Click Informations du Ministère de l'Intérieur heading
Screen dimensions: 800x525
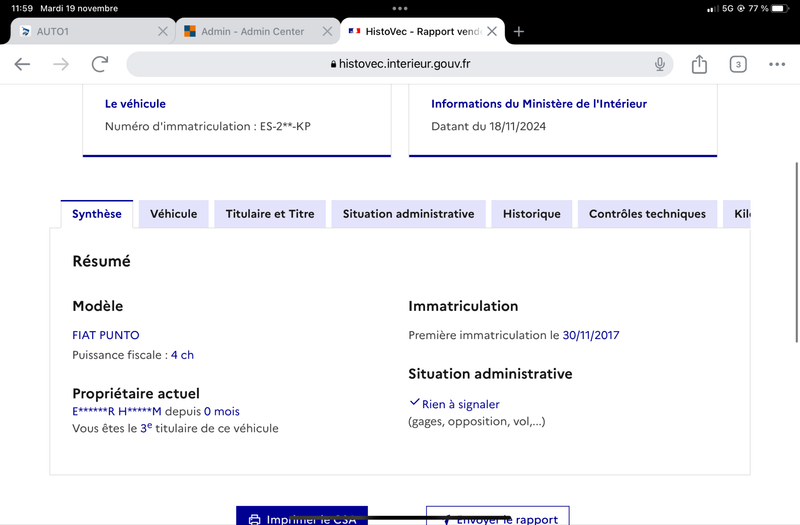[x=539, y=104]
